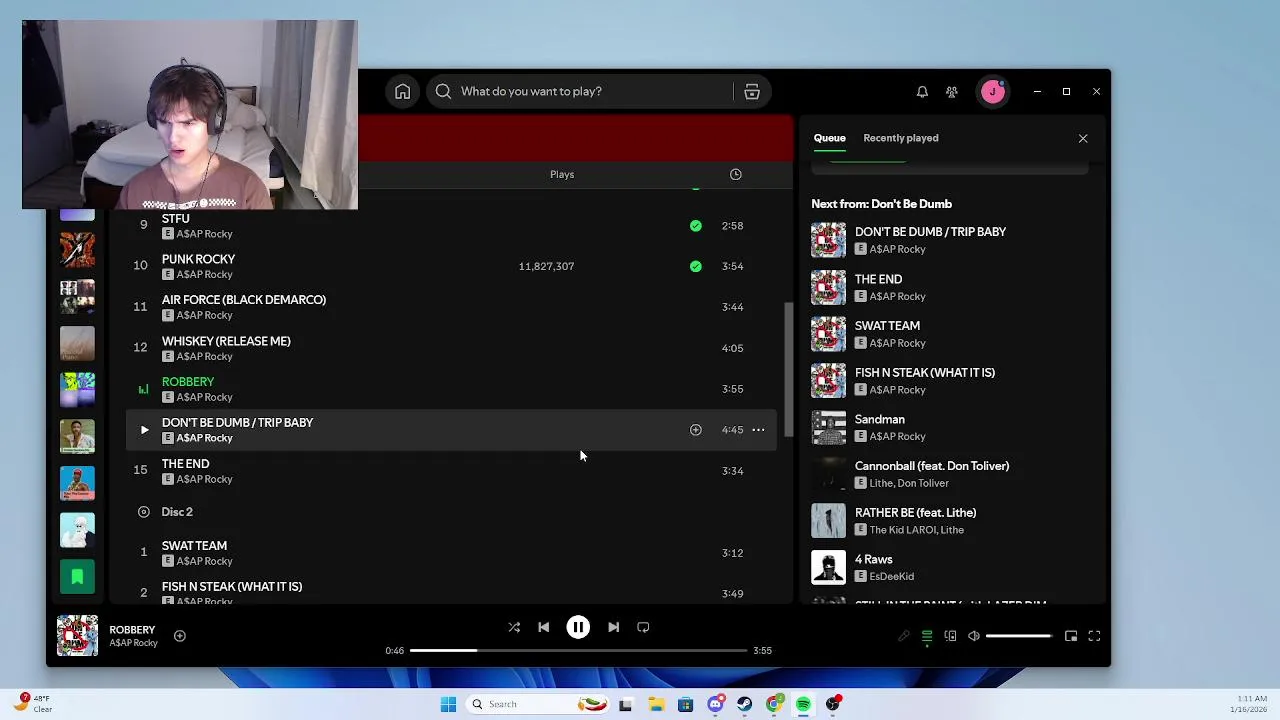Skip to previous track
1280x720 pixels.
543,628
